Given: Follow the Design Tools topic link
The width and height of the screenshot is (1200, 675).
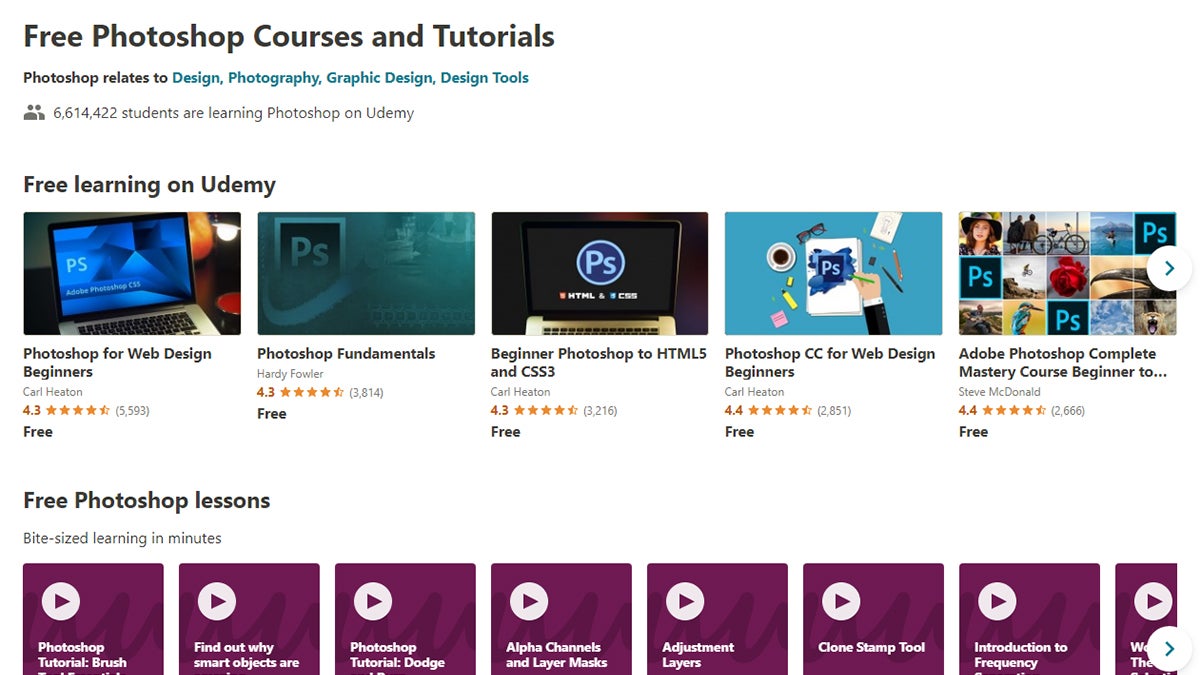Looking at the screenshot, I should [485, 78].
